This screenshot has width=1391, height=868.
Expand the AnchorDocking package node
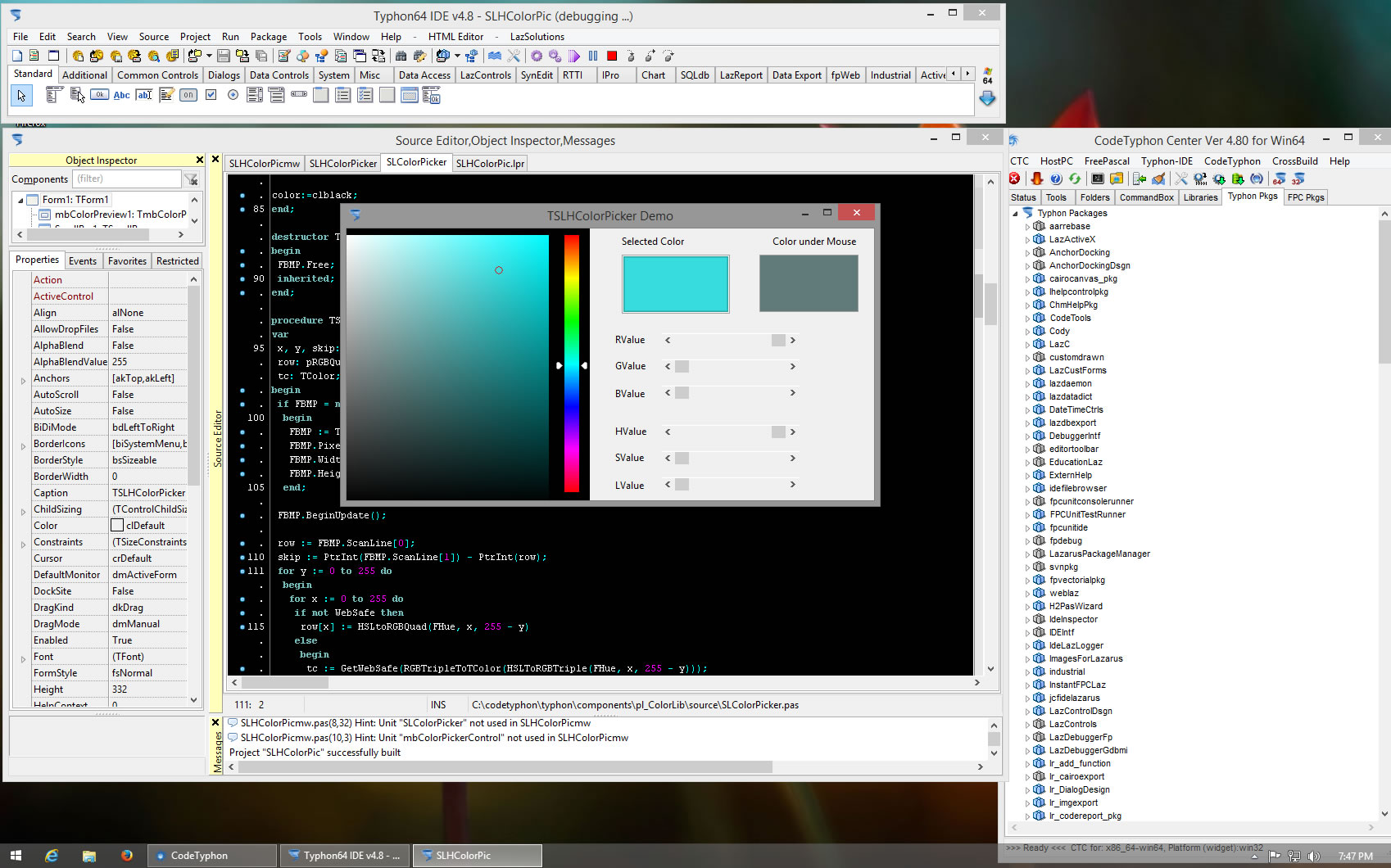pyautogui.click(x=1027, y=253)
